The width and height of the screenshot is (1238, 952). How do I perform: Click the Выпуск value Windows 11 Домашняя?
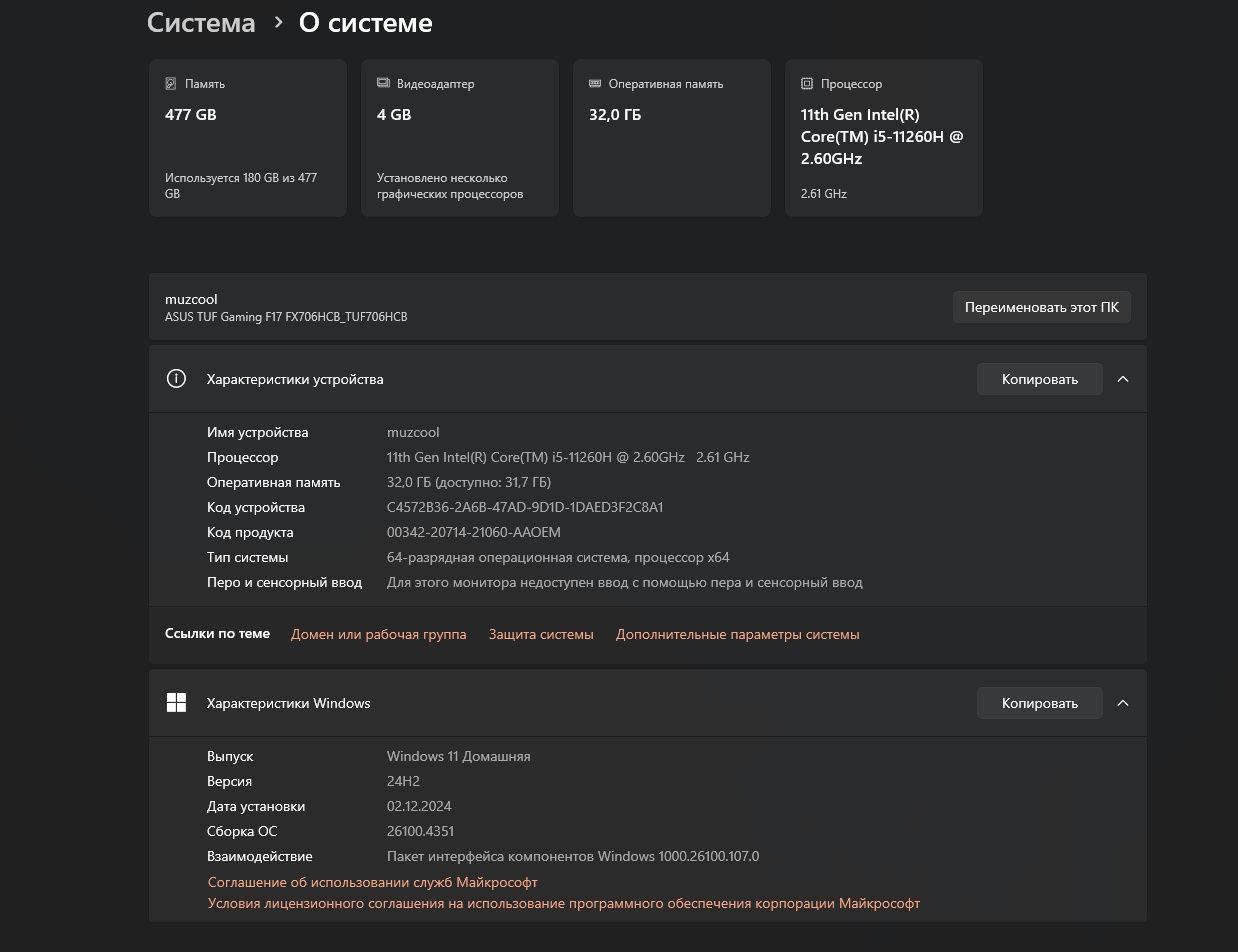(x=459, y=756)
